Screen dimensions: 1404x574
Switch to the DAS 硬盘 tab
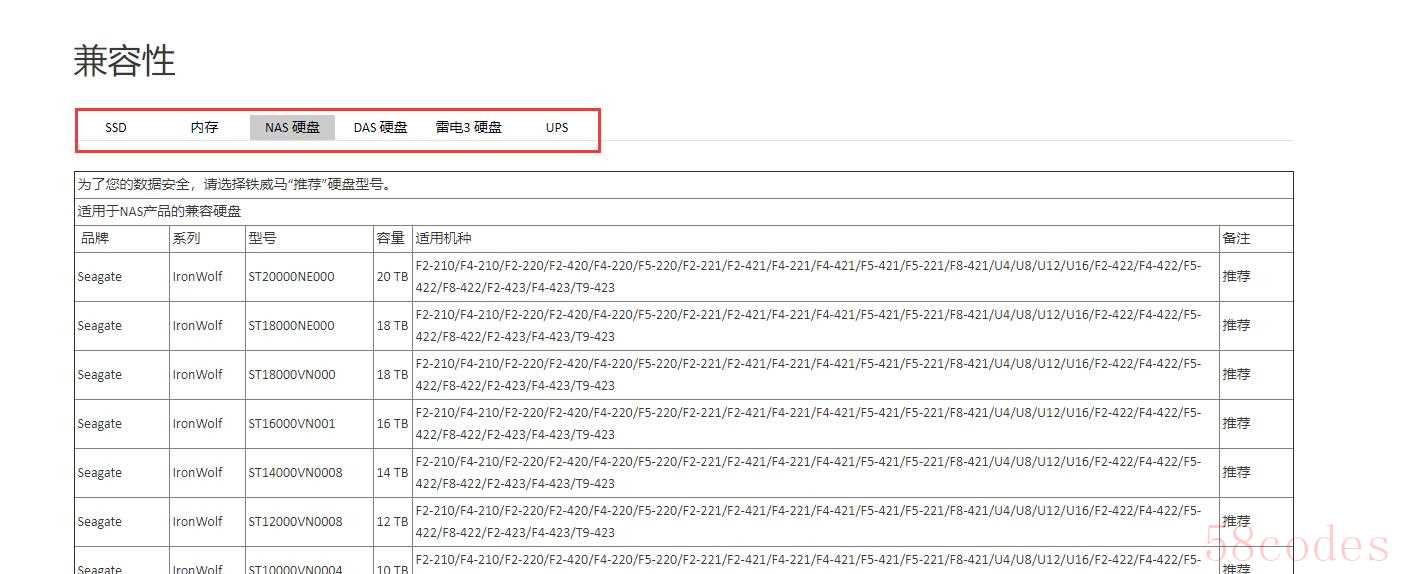380,128
